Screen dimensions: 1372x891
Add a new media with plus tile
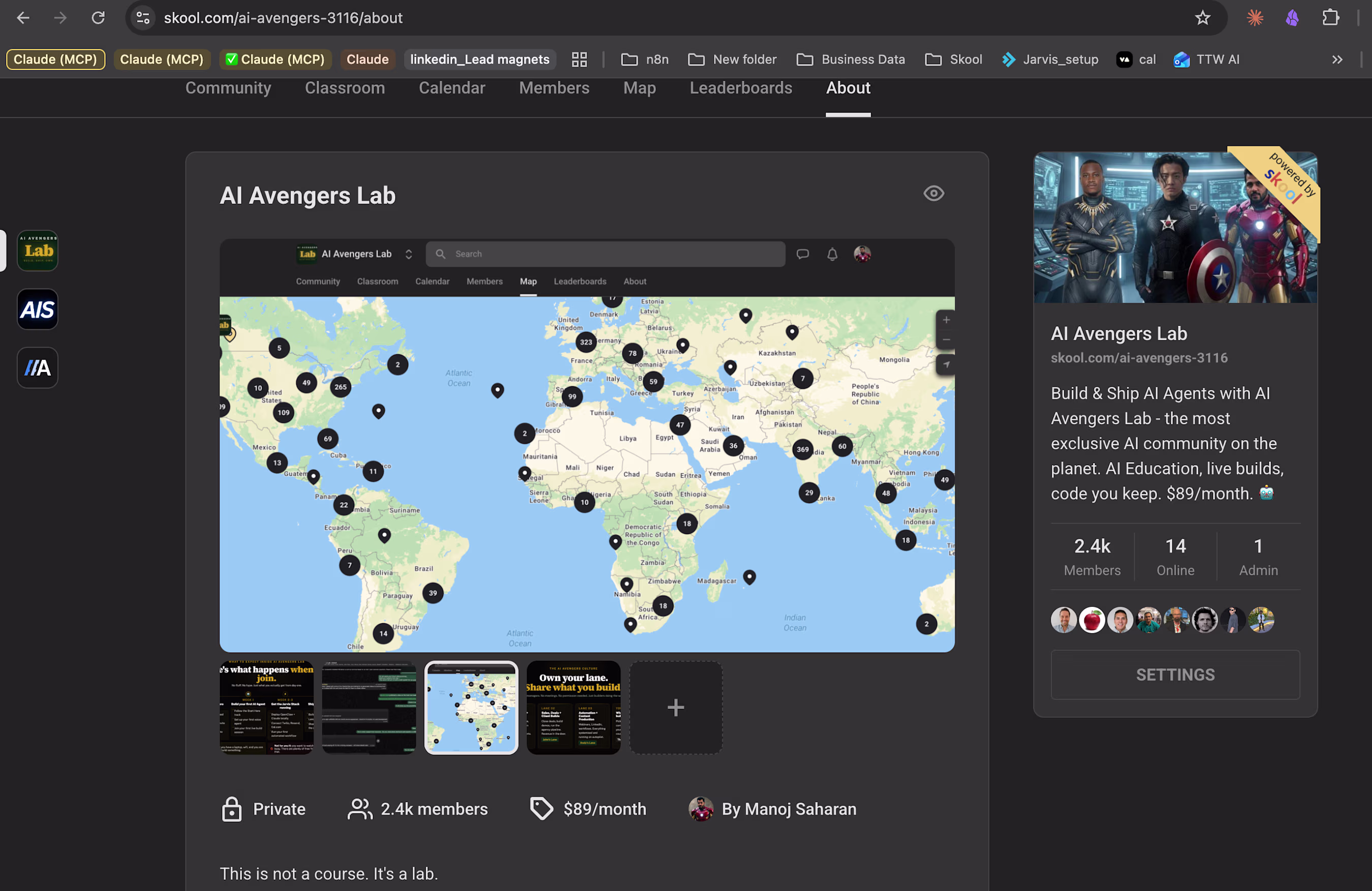click(675, 707)
